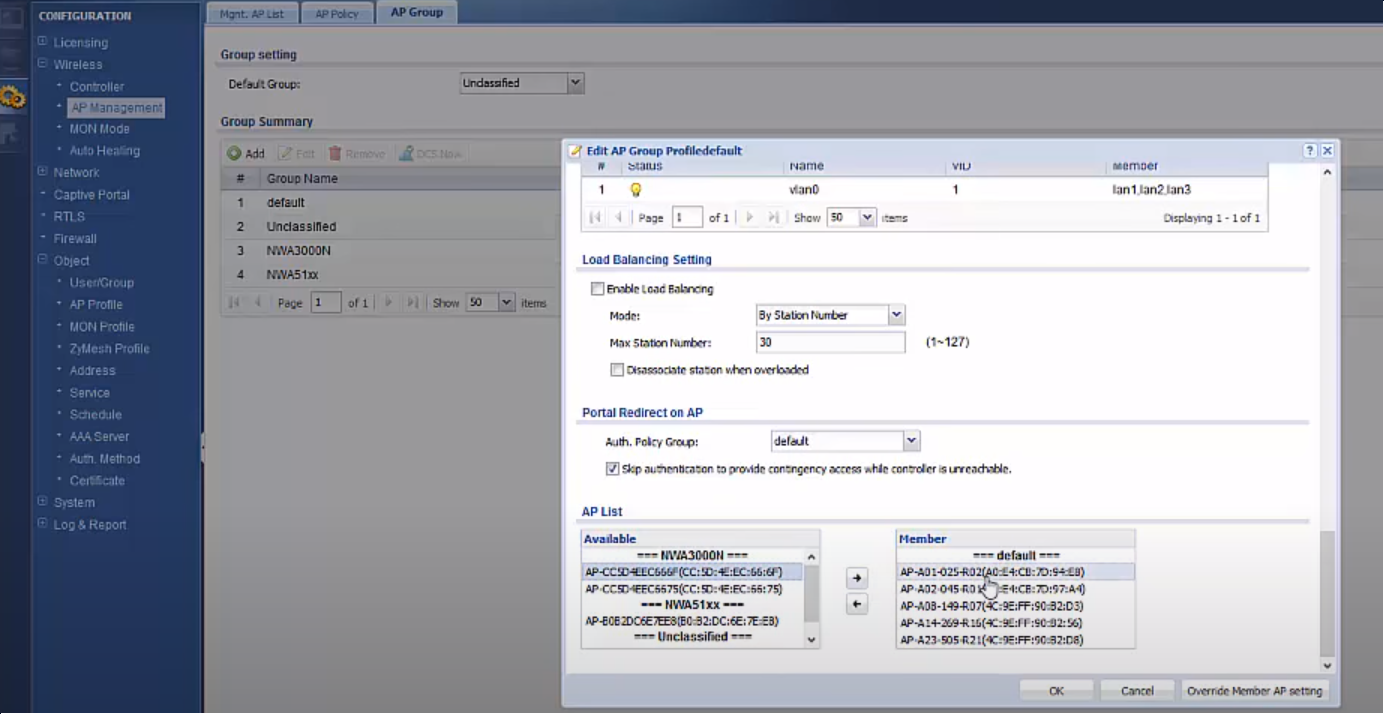
Task: Click the help question mark icon in dialog
Action: [1309, 151]
